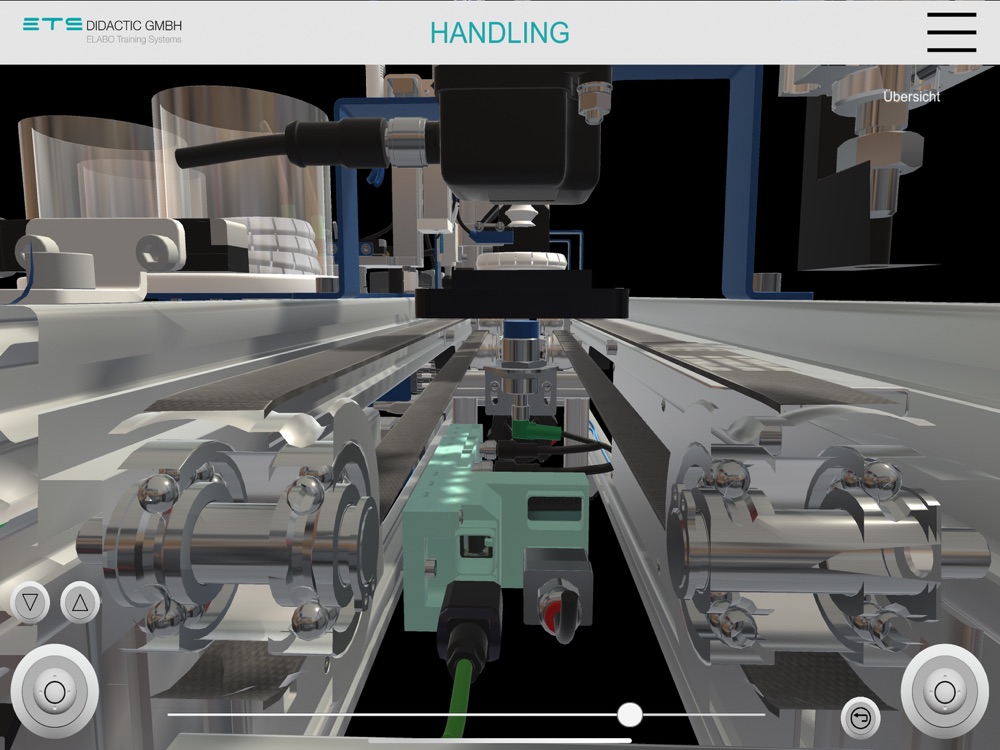Click the white slider handle

629,714
